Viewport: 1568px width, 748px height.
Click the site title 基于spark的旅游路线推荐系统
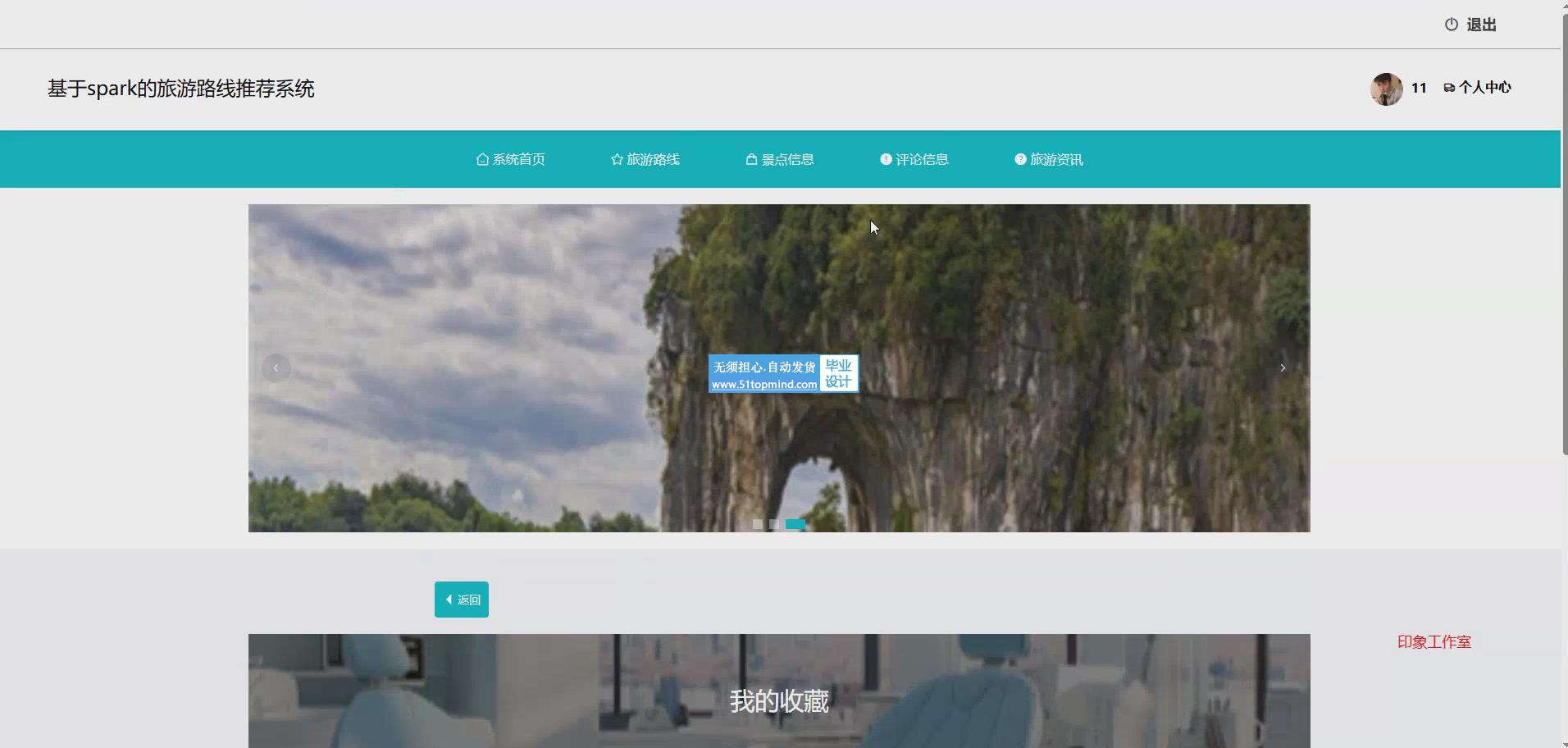tap(181, 89)
